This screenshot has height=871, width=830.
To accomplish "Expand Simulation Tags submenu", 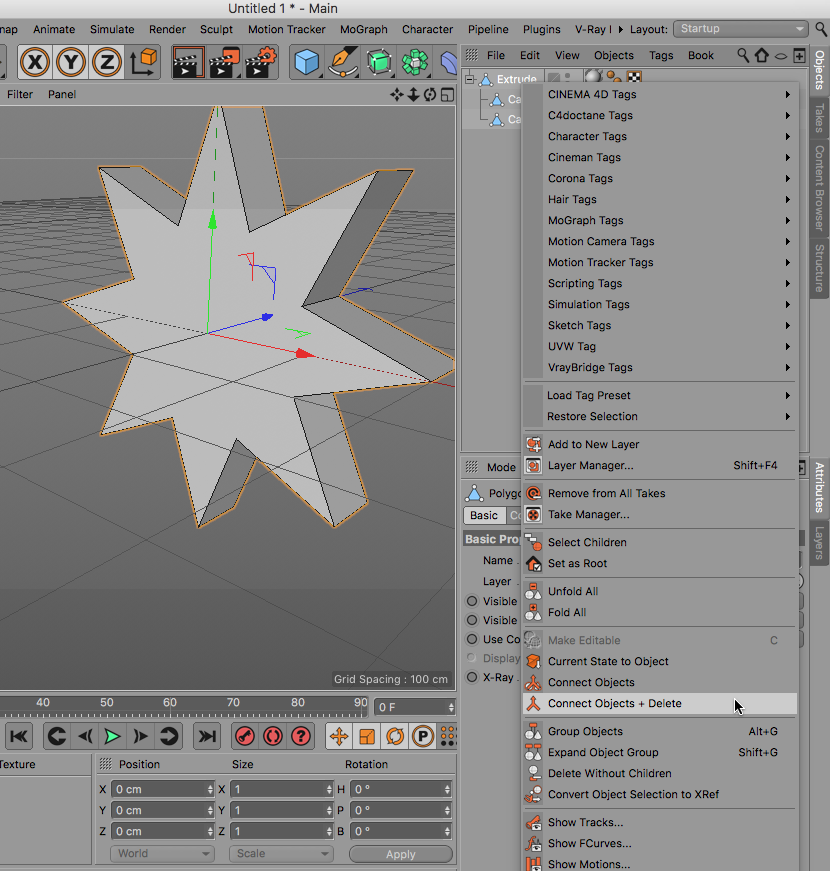I will pyautogui.click(x=660, y=304).
